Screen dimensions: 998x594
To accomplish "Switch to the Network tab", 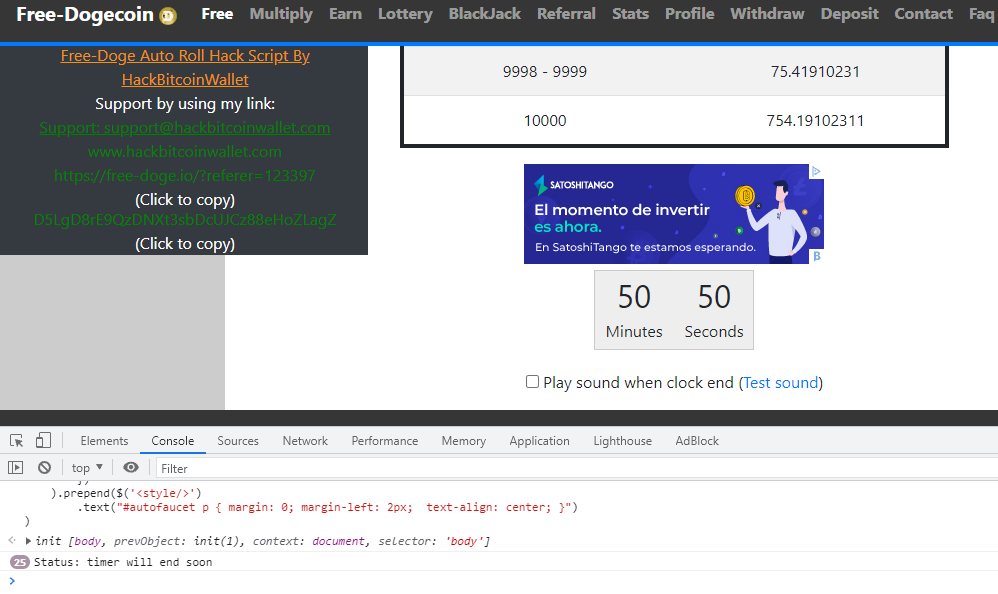I will [x=305, y=441].
